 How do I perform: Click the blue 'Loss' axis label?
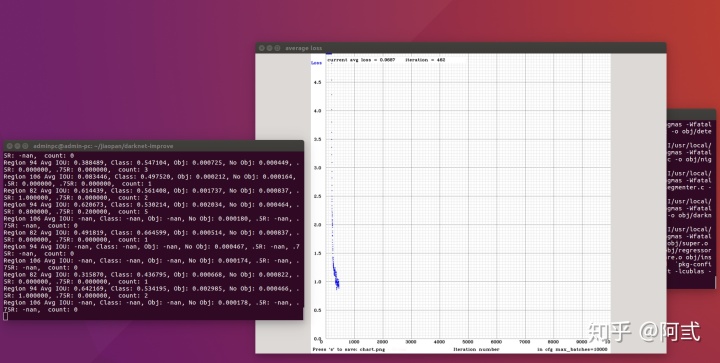tap(316, 63)
